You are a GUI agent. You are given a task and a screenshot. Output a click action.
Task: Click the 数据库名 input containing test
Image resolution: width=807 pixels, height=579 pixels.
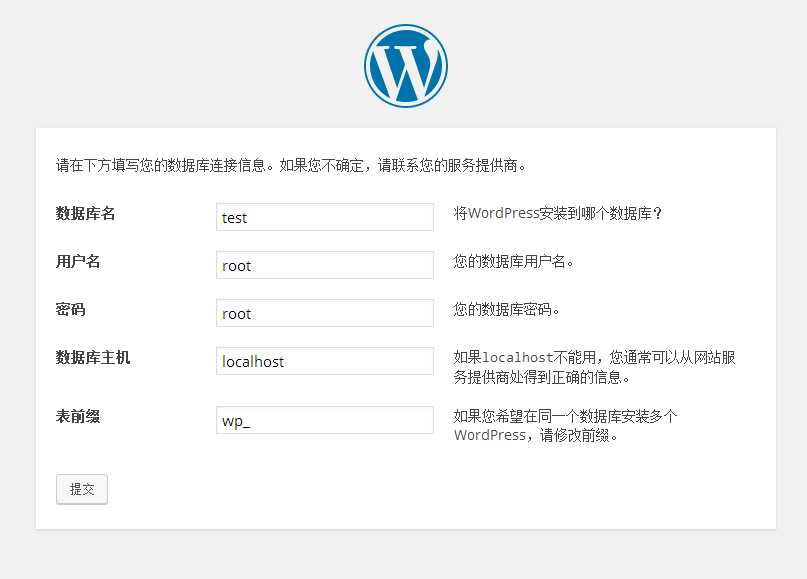click(323, 217)
